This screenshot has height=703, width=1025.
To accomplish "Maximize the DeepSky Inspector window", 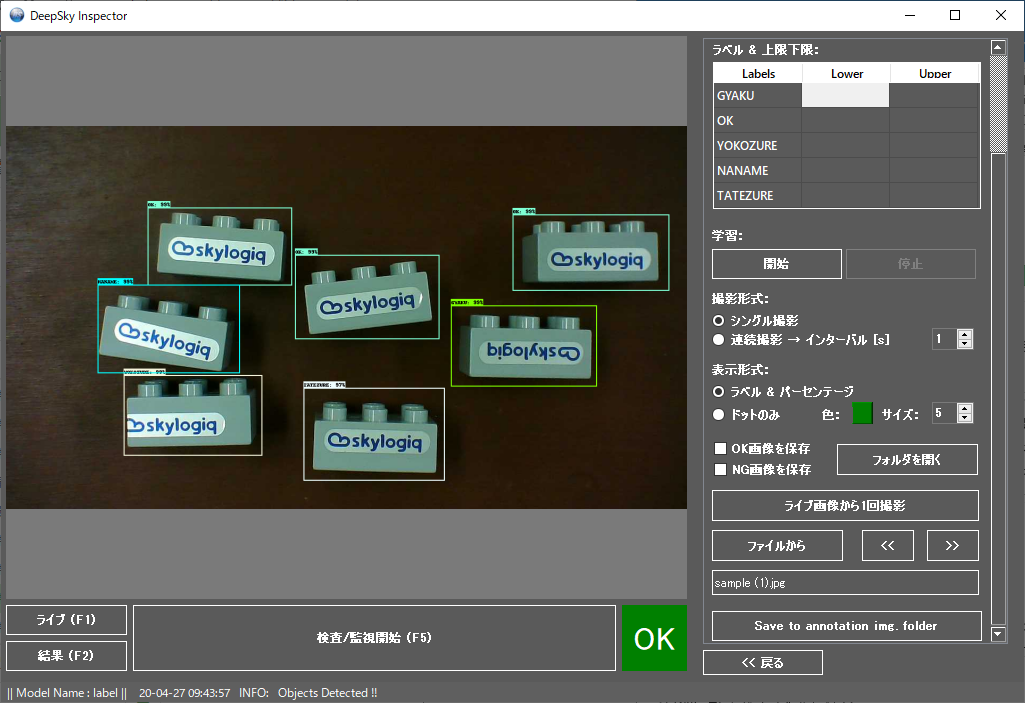I will [955, 15].
